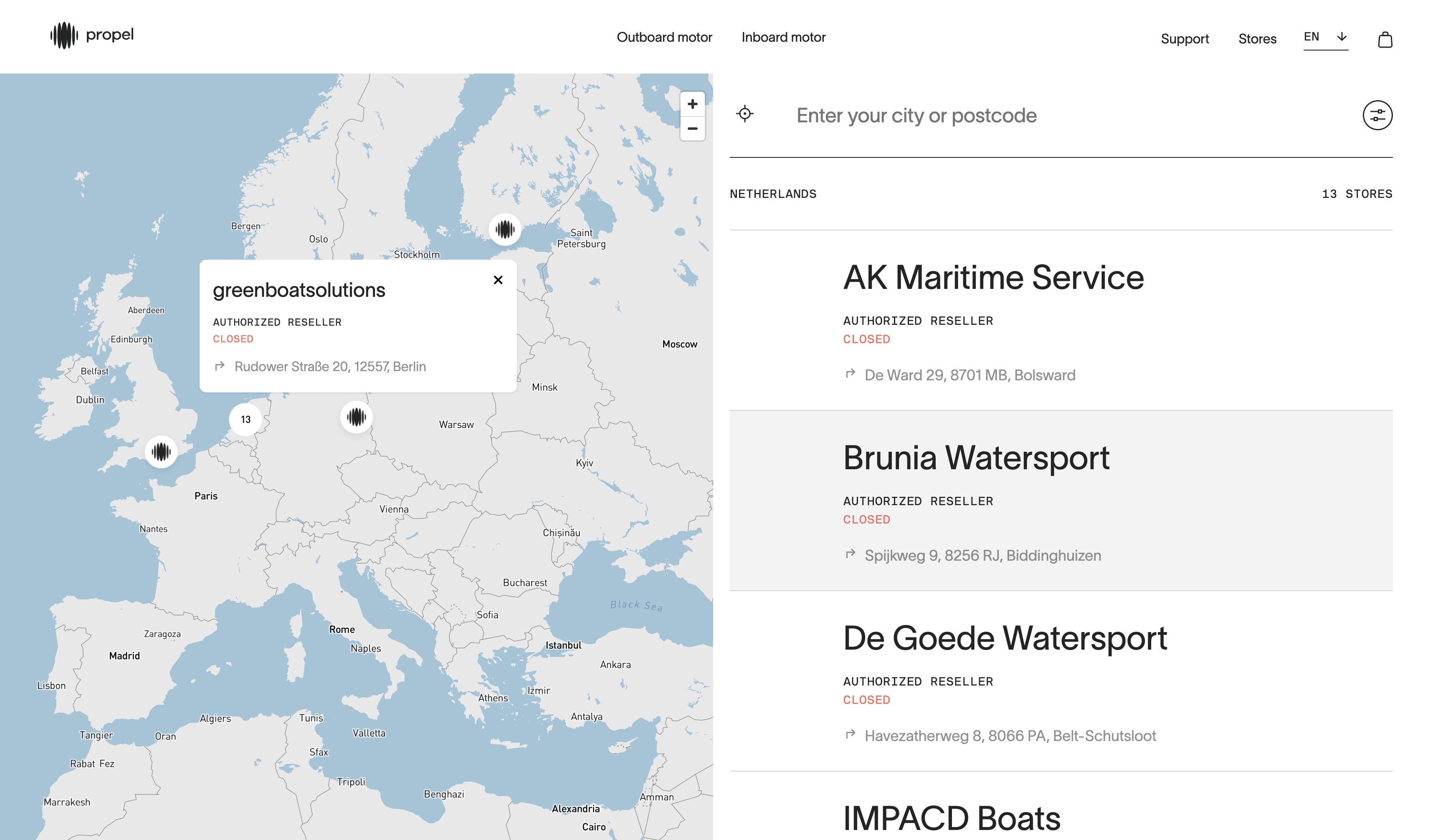Image resolution: width=1443 pixels, height=840 pixels.
Task: Open the shopping bag cart
Action: click(1385, 40)
